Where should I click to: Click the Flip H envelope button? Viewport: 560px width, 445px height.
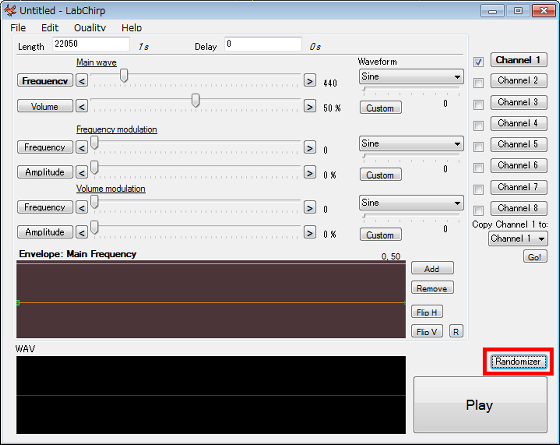pos(427,312)
